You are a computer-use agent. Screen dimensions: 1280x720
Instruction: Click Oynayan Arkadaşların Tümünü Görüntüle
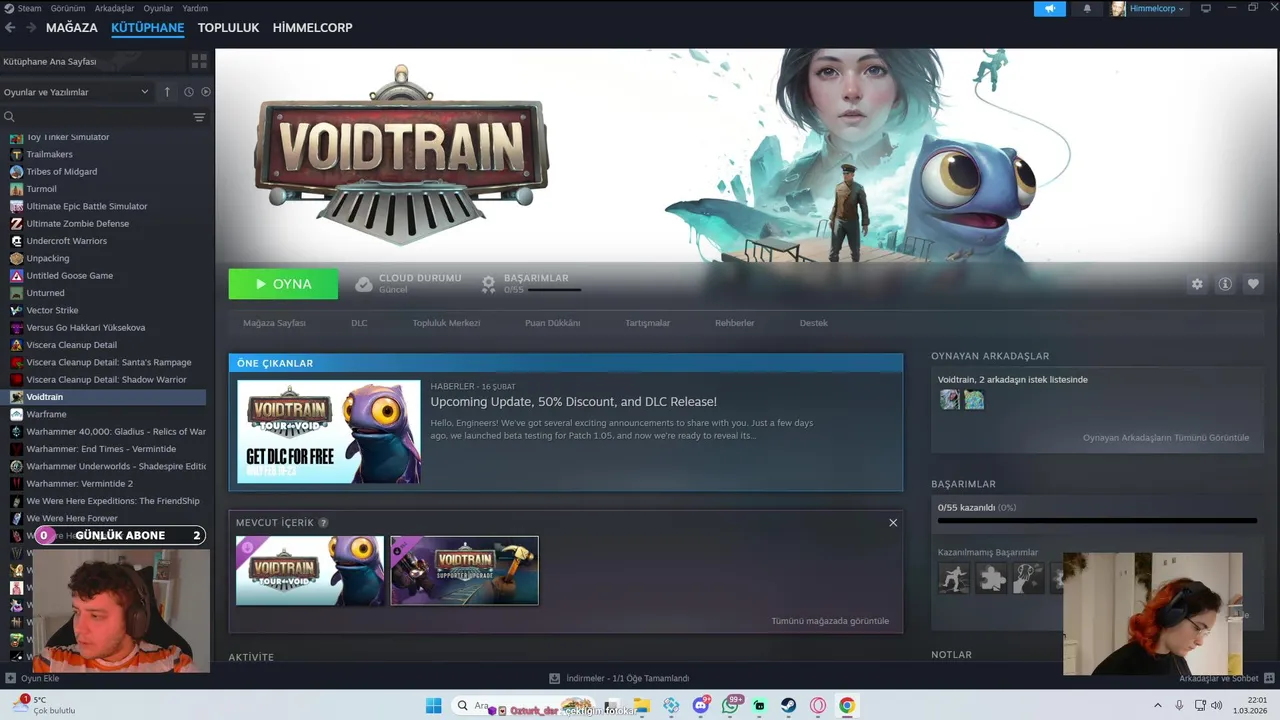coord(1166,438)
